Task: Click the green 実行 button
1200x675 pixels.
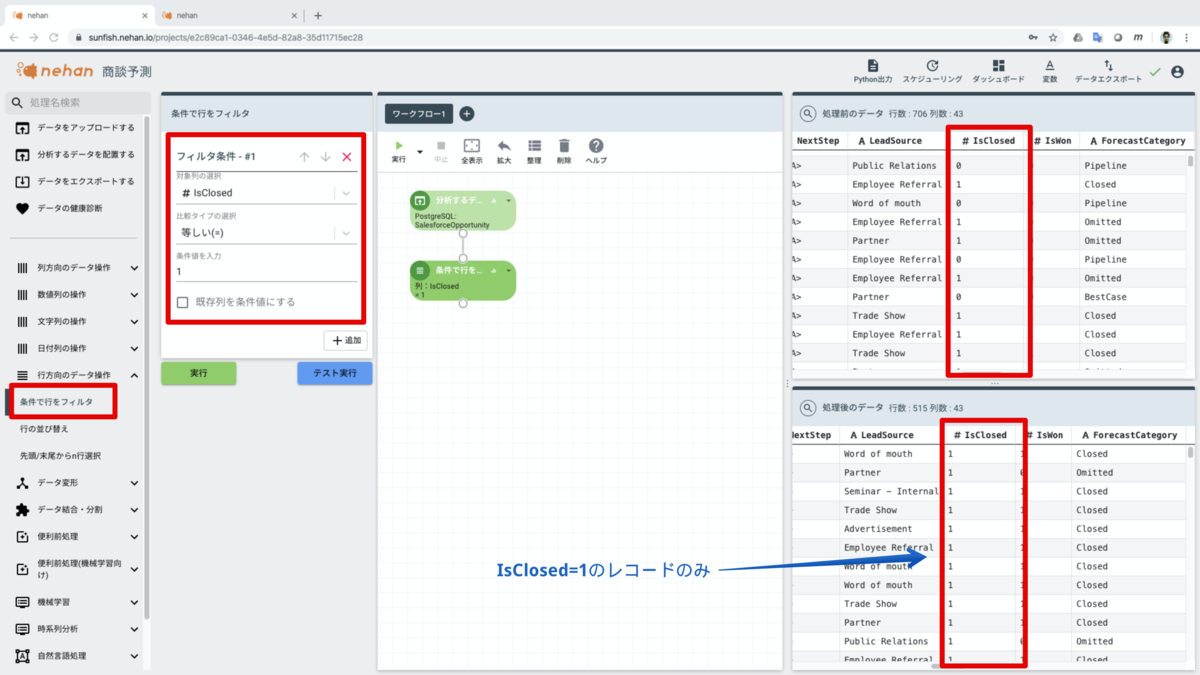Action: 199,373
